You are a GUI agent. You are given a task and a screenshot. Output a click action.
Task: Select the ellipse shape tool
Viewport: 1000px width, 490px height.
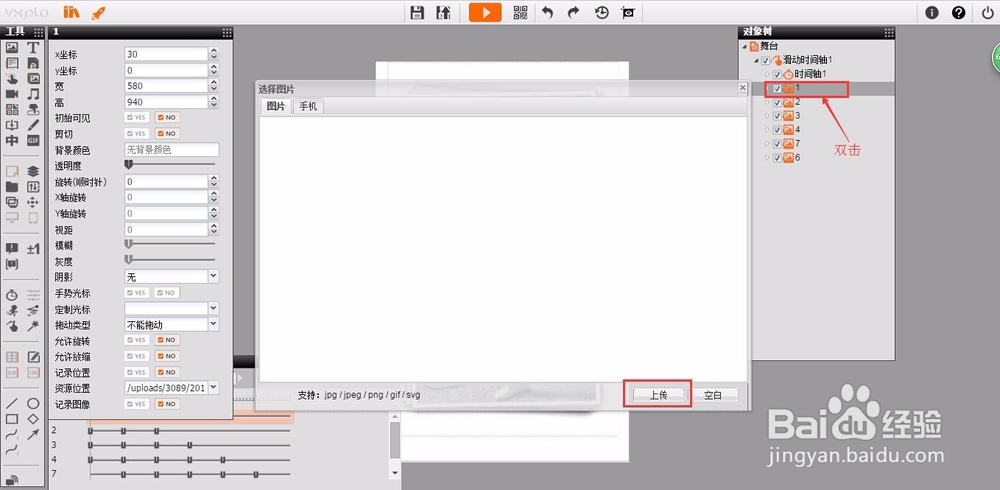point(33,403)
